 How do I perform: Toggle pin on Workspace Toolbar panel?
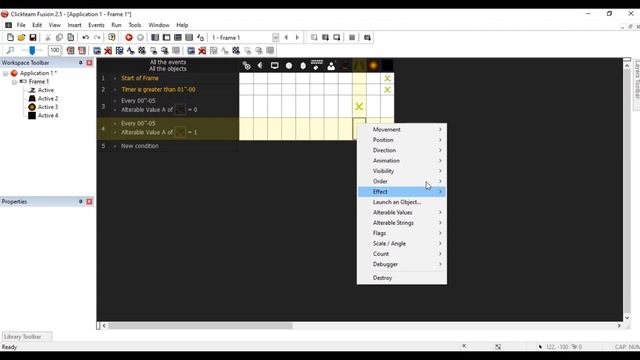point(80,62)
